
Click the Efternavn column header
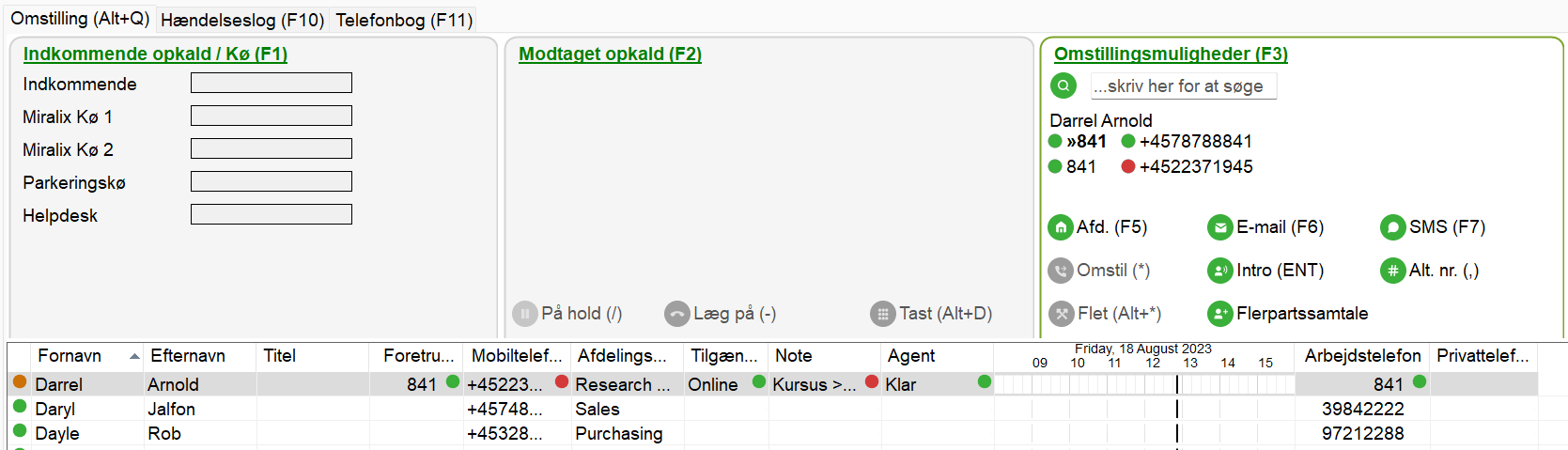(x=188, y=356)
